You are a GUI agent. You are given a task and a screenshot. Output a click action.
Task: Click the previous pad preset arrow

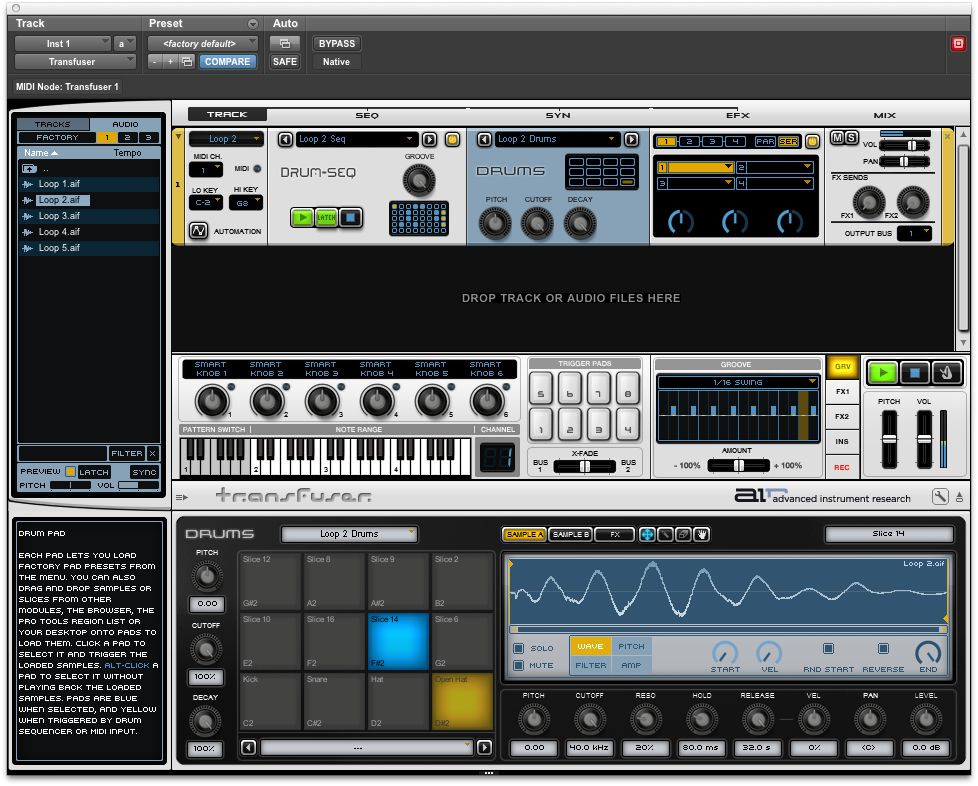(x=248, y=747)
